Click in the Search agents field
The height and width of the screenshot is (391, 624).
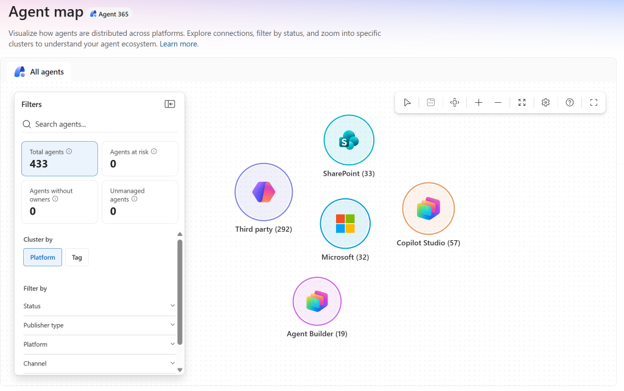coord(99,124)
